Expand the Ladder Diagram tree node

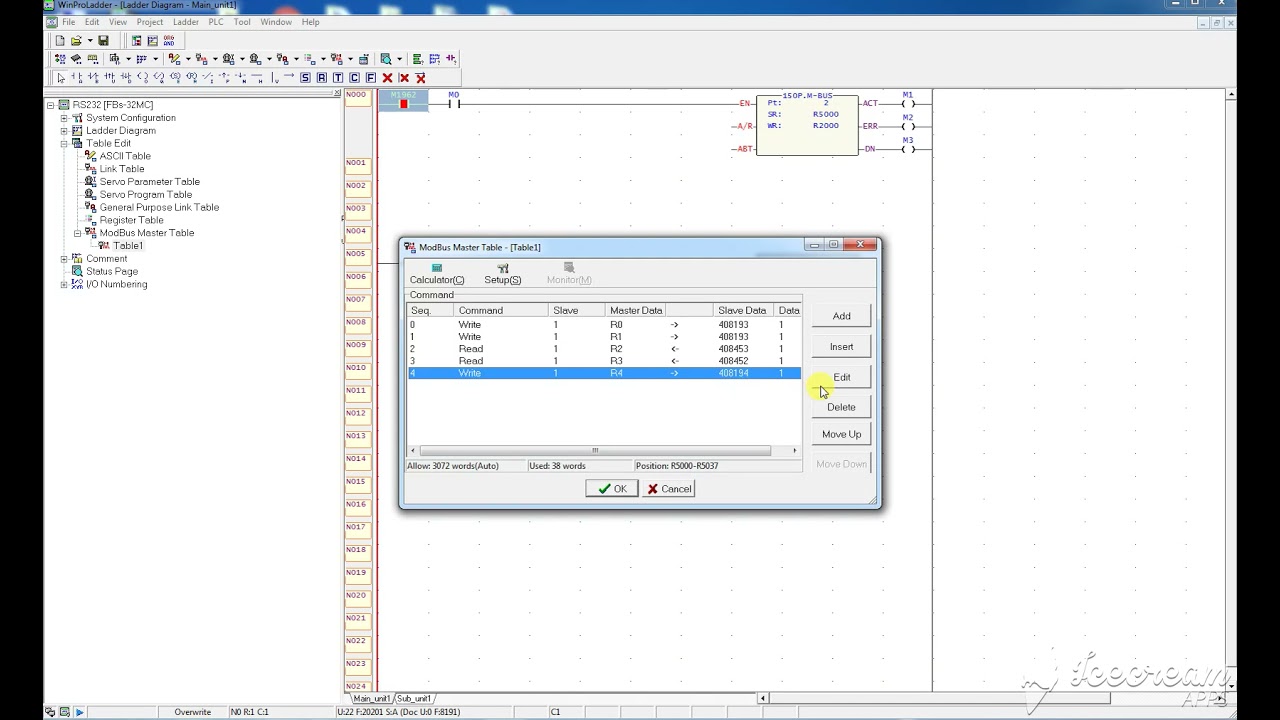pos(64,131)
